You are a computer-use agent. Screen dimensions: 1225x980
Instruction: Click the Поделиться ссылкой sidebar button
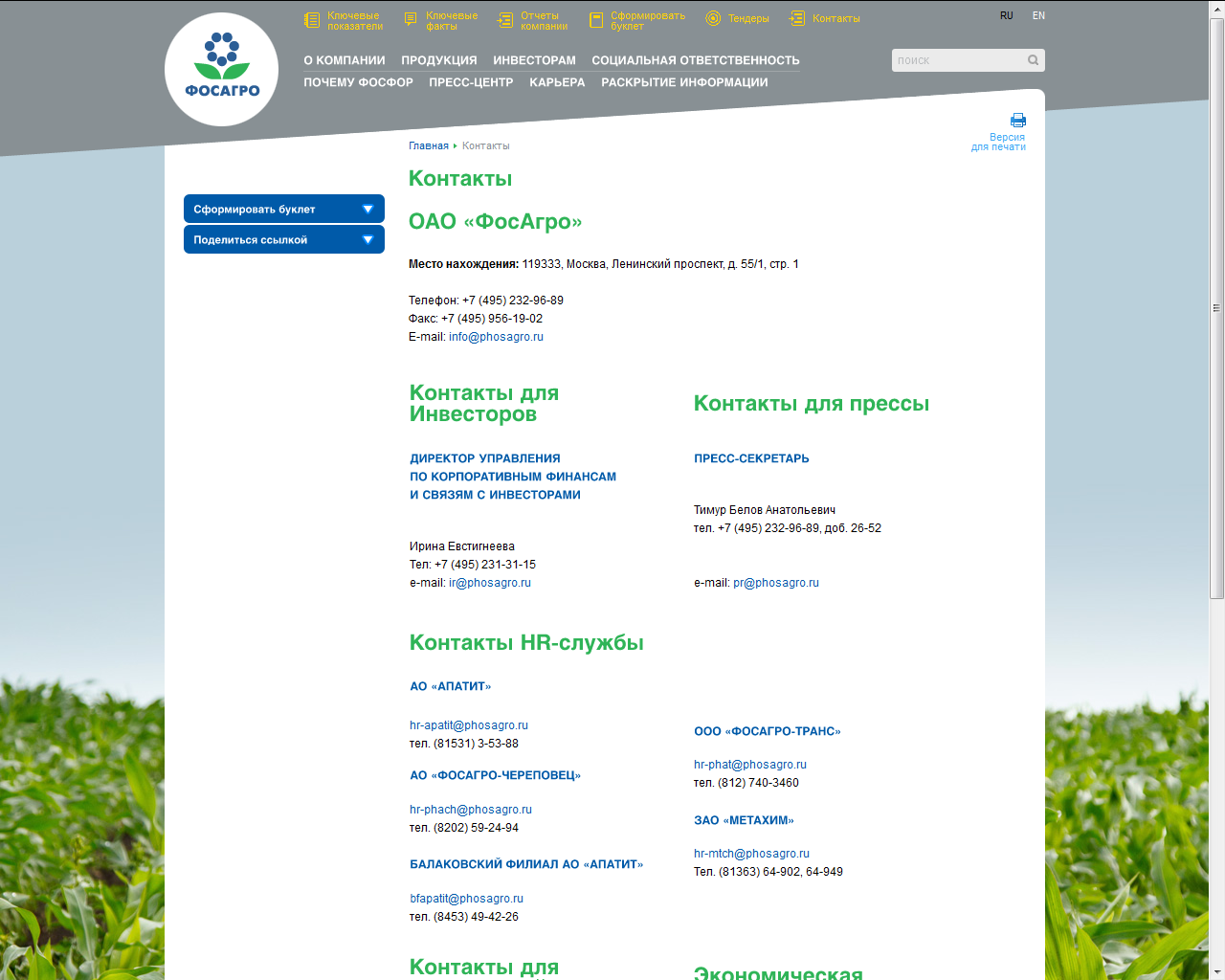point(284,239)
